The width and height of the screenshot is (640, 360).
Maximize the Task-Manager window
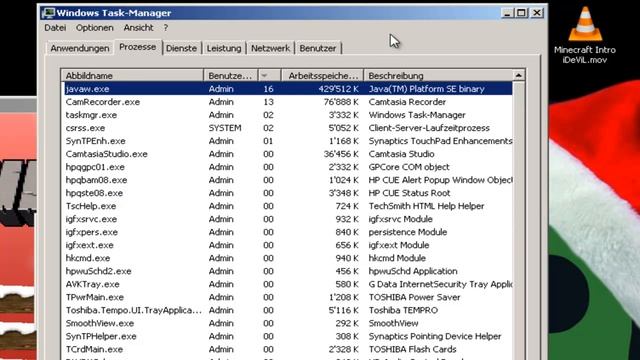pyautogui.click(x=522, y=13)
